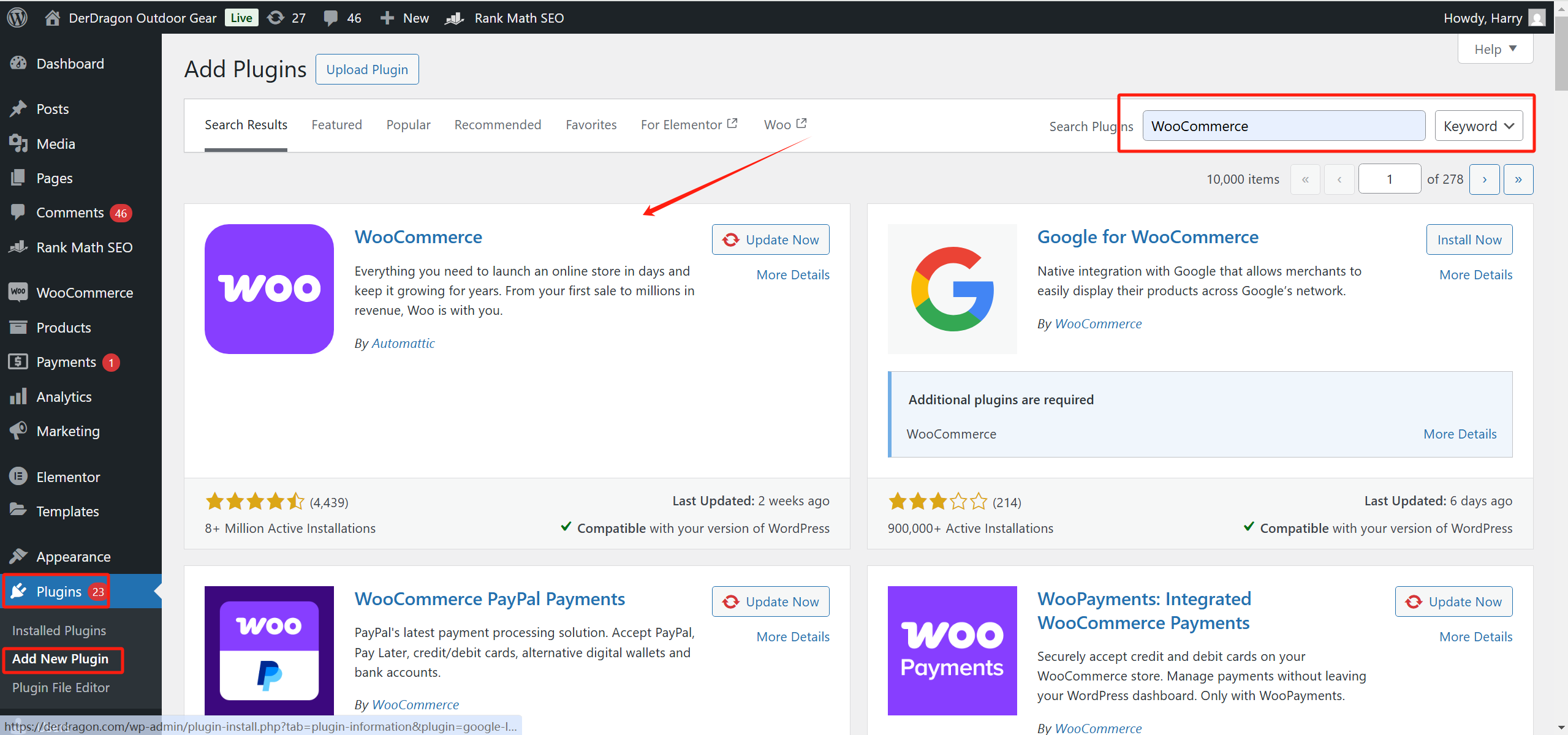Open the Elementor icon in sidebar
The width and height of the screenshot is (1568, 735).
[18, 477]
